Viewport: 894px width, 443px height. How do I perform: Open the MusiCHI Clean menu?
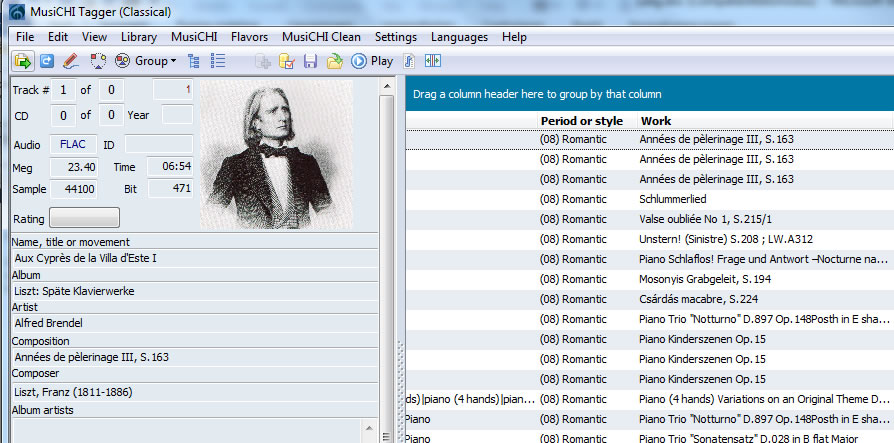coord(321,37)
